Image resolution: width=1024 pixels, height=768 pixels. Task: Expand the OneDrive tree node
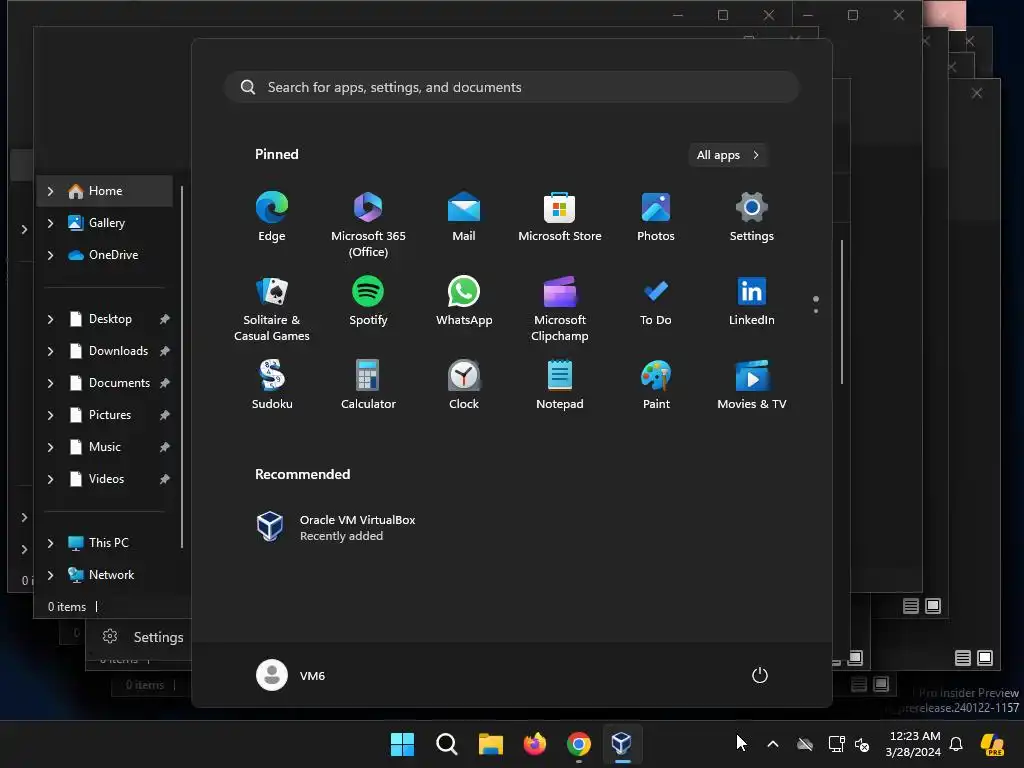[50, 255]
